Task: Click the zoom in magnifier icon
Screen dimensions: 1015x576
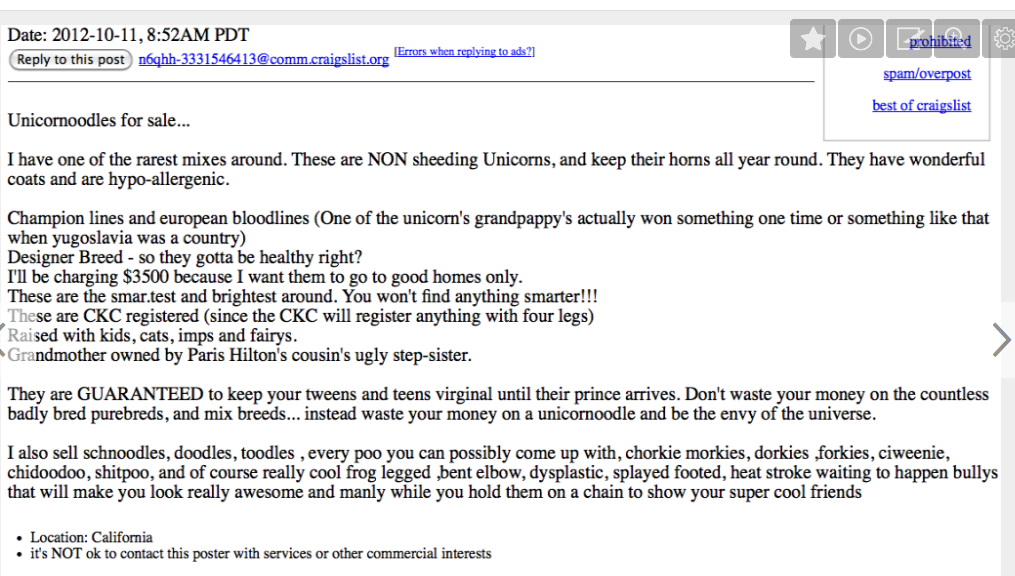Action: pos(956,39)
